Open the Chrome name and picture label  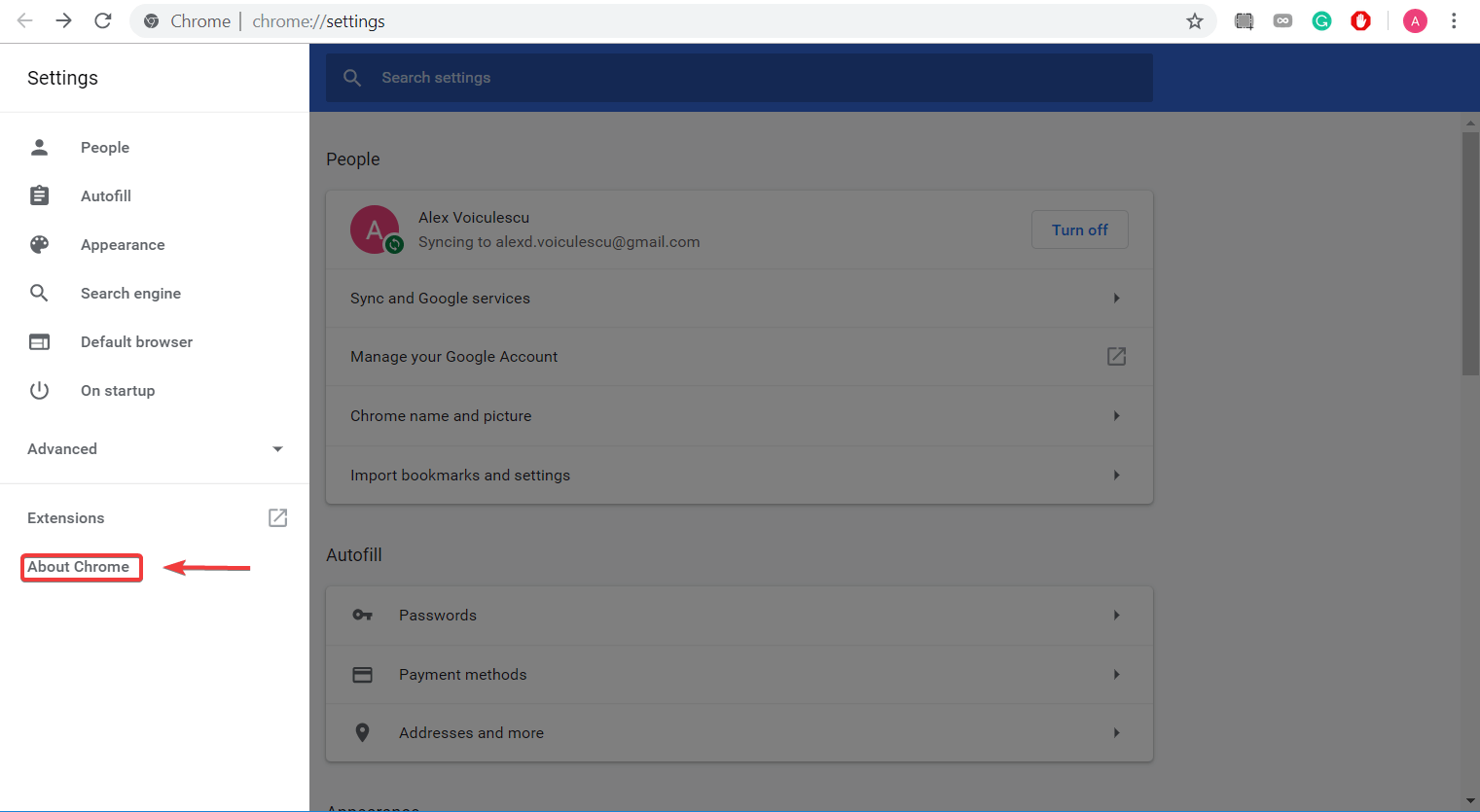(441, 415)
